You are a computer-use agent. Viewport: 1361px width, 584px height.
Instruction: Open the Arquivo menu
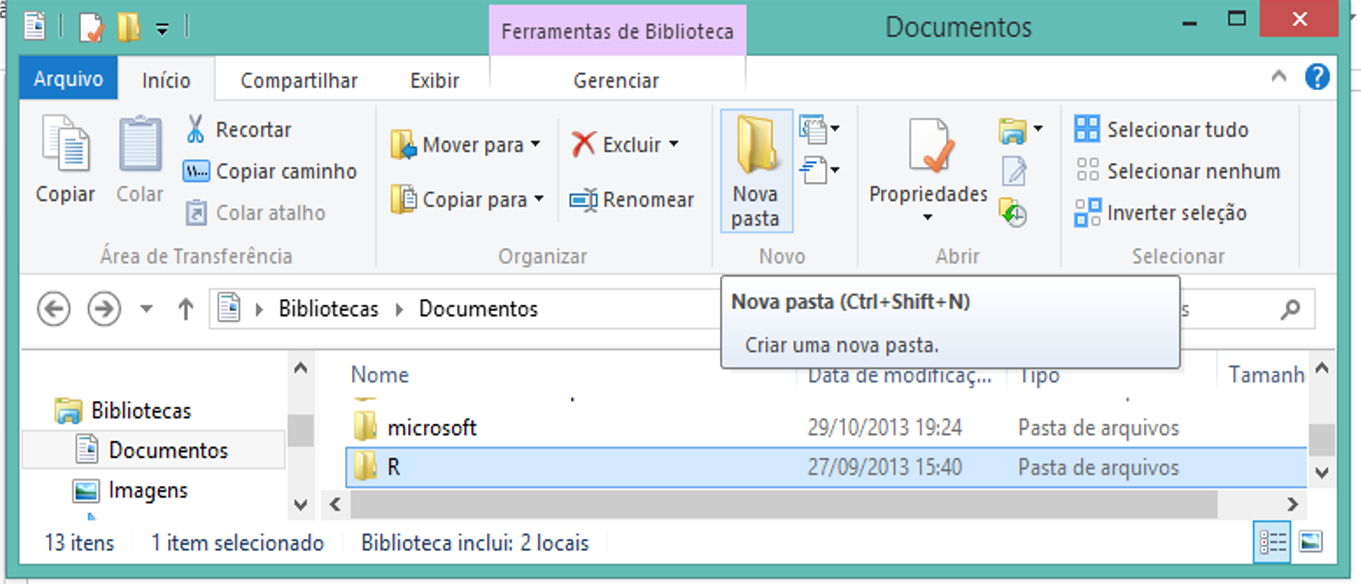68,80
